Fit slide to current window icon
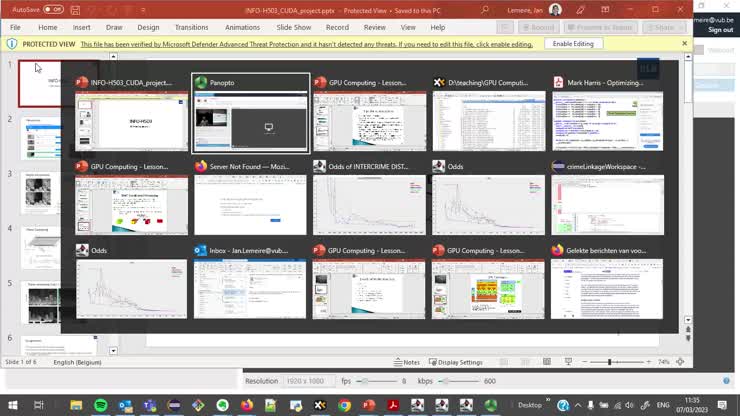This screenshot has width=740, height=416. [x=681, y=362]
